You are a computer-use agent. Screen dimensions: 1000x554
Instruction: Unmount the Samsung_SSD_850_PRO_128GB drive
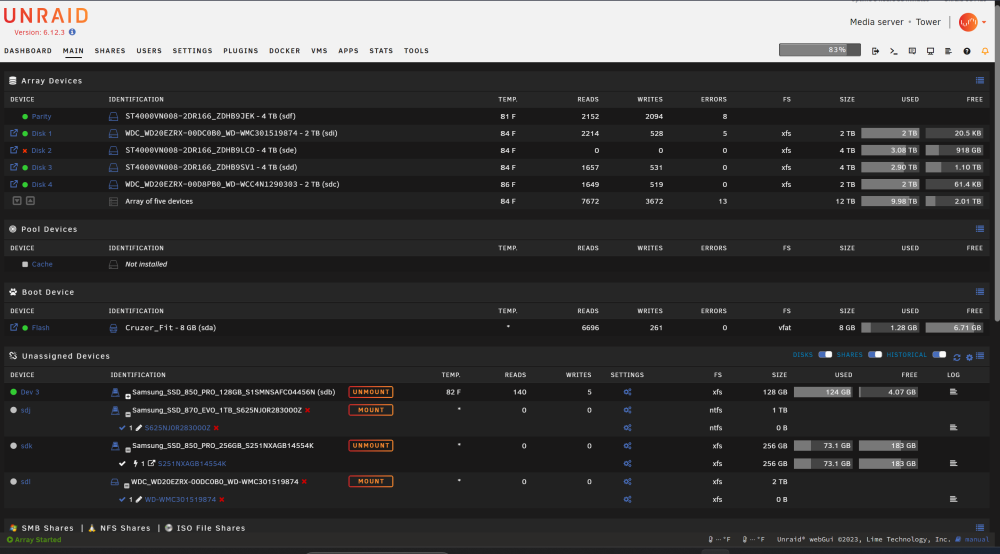click(x=371, y=392)
